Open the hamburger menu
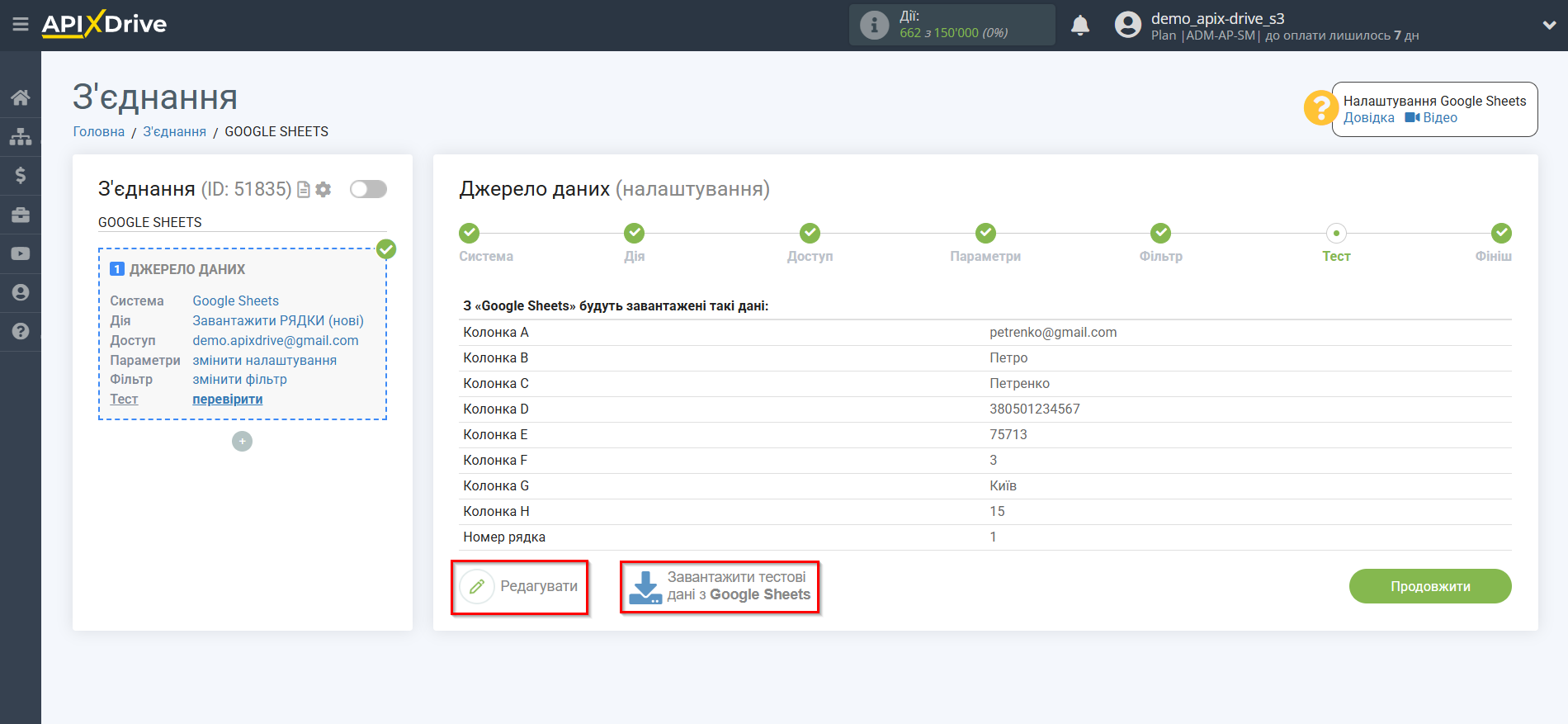This screenshot has height=724, width=1568. click(21, 25)
